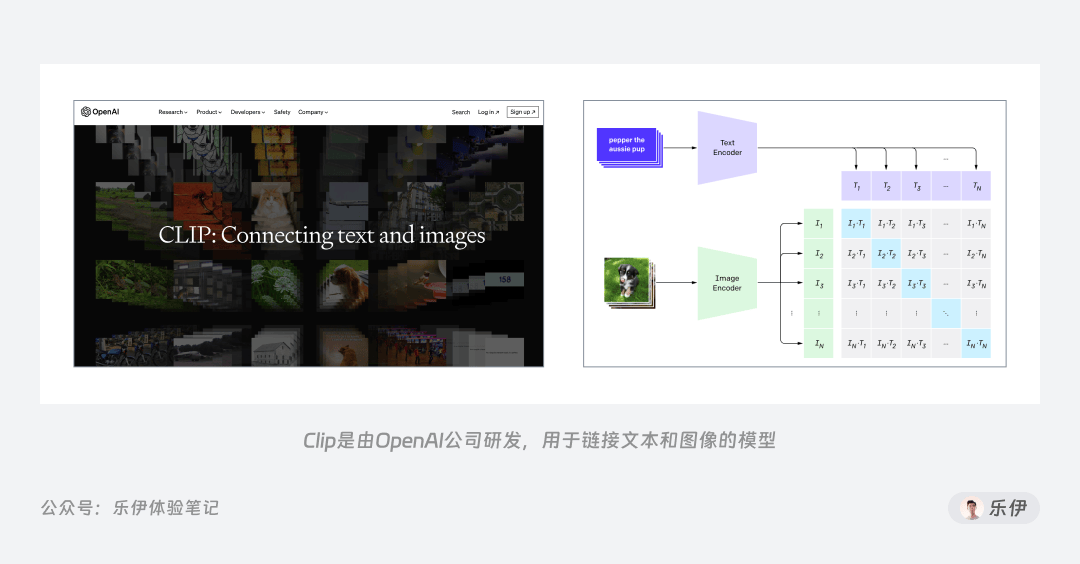Open the Log in link

[488, 112]
